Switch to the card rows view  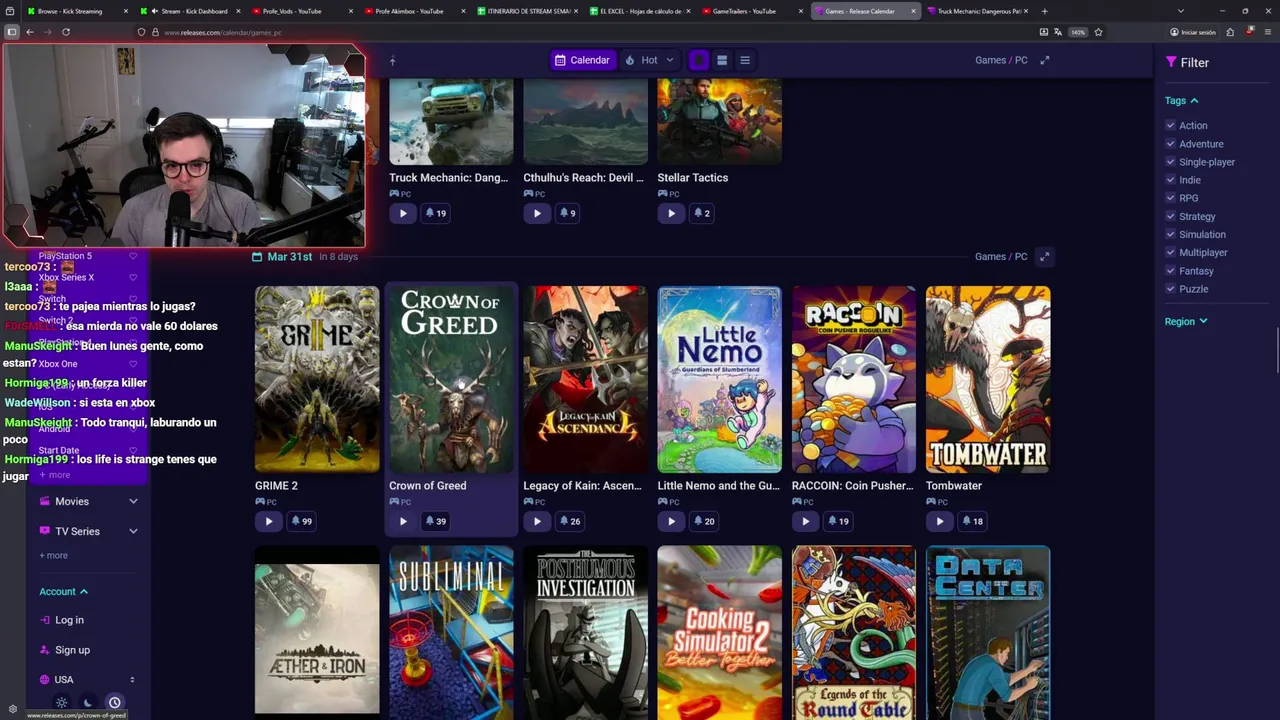pos(722,60)
